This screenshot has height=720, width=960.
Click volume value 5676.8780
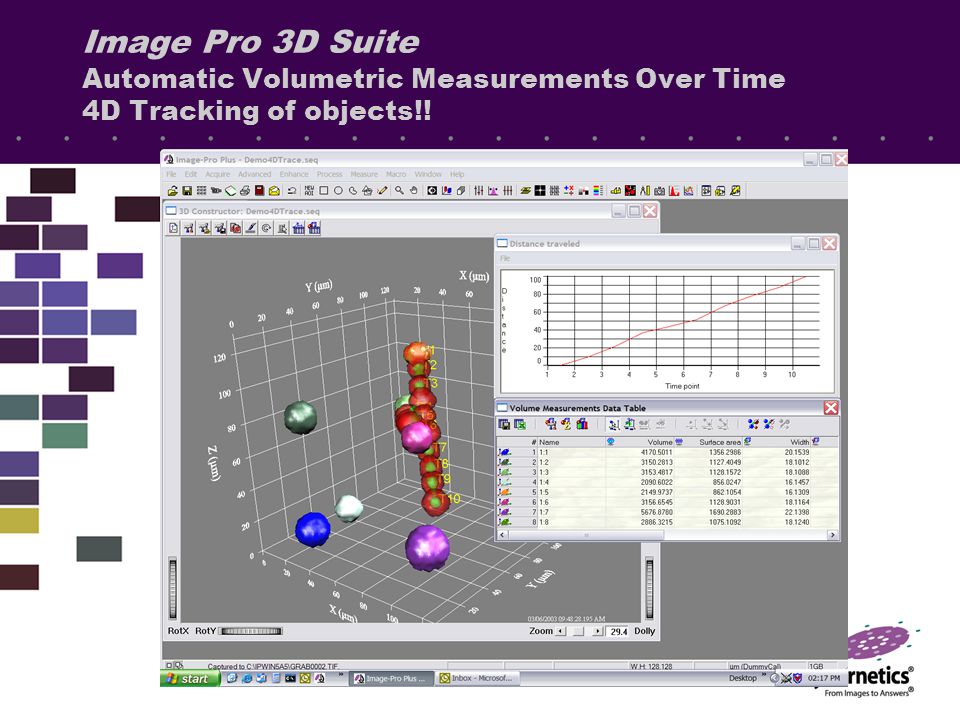[x=656, y=512]
